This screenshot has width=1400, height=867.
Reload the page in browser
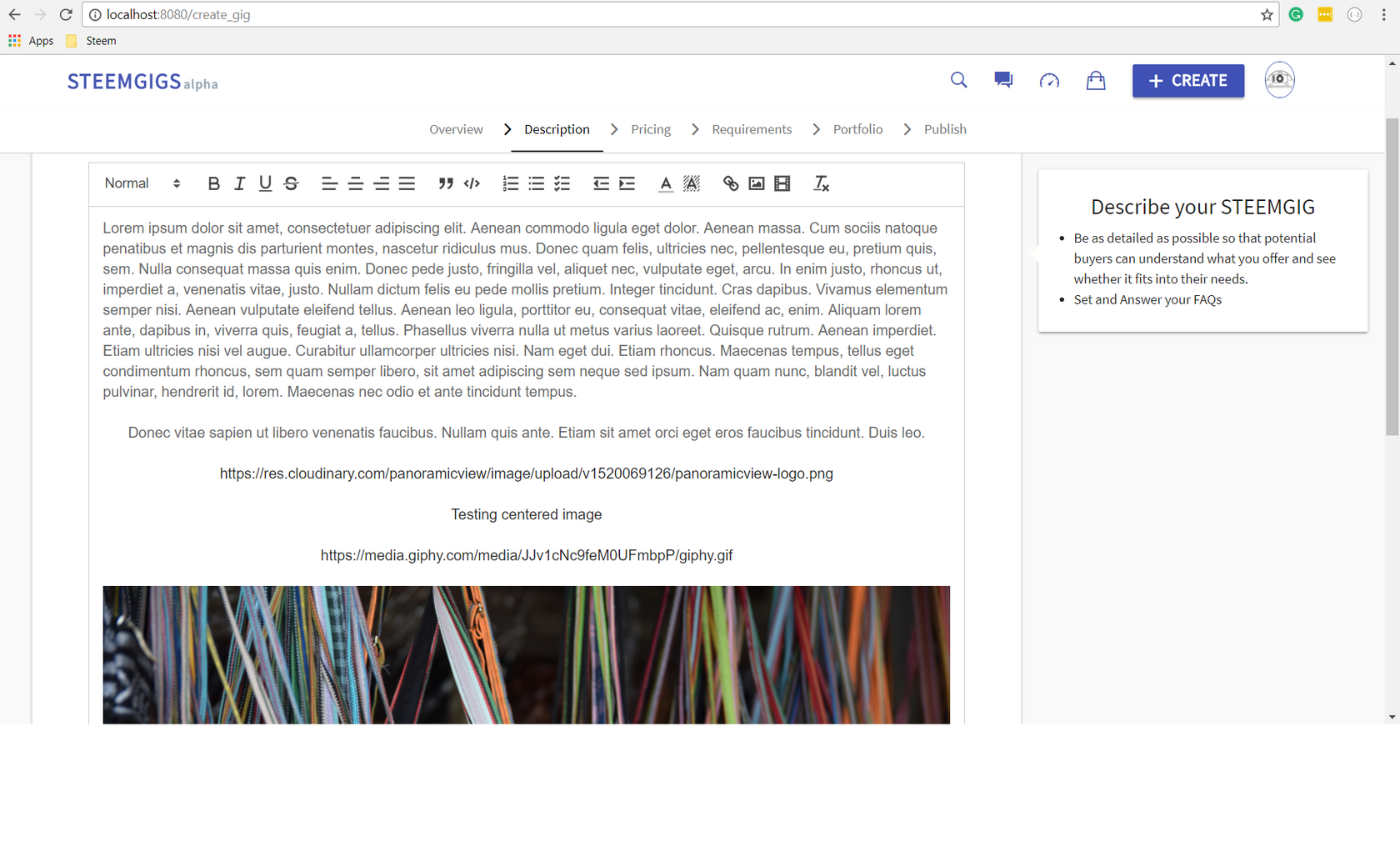(x=66, y=14)
